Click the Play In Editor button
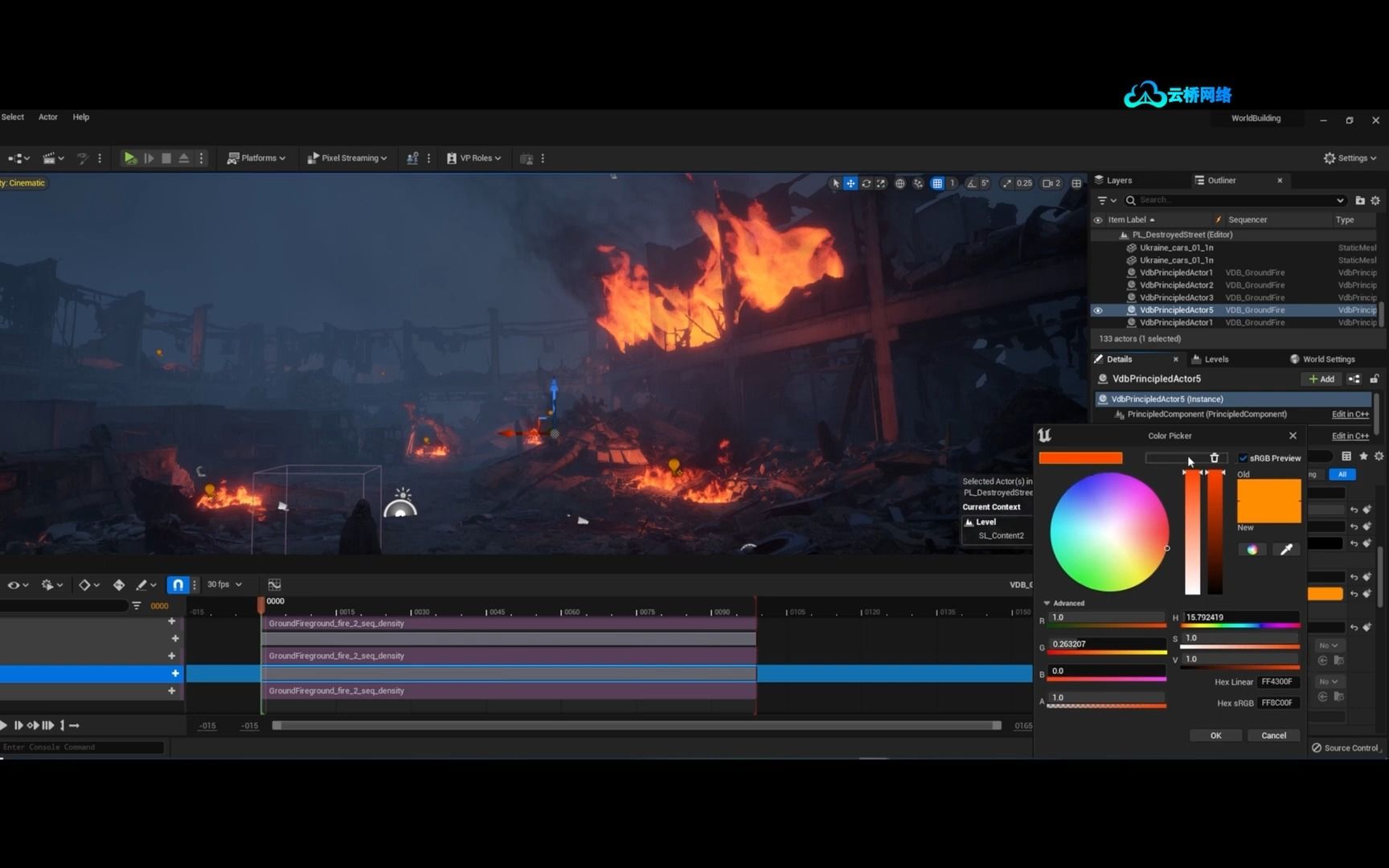1389x868 pixels. [130, 158]
